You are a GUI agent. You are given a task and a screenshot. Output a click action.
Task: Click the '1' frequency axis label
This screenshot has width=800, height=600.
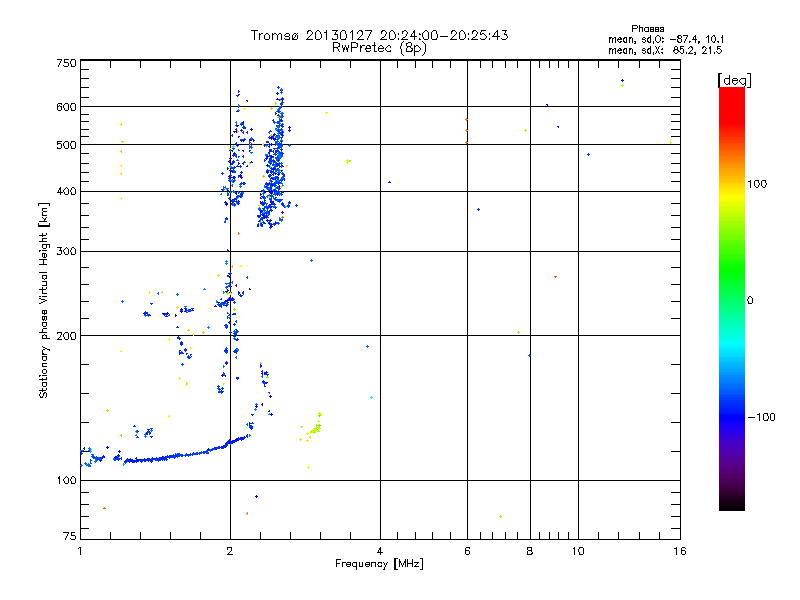pyautogui.click(x=80, y=551)
